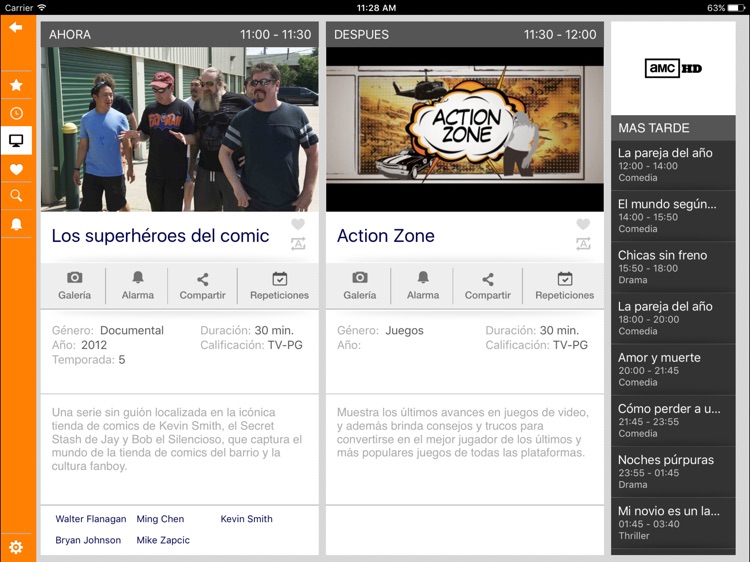Open the clock schedule icon in sidebar
This screenshot has height=562, width=750.
tap(16, 113)
